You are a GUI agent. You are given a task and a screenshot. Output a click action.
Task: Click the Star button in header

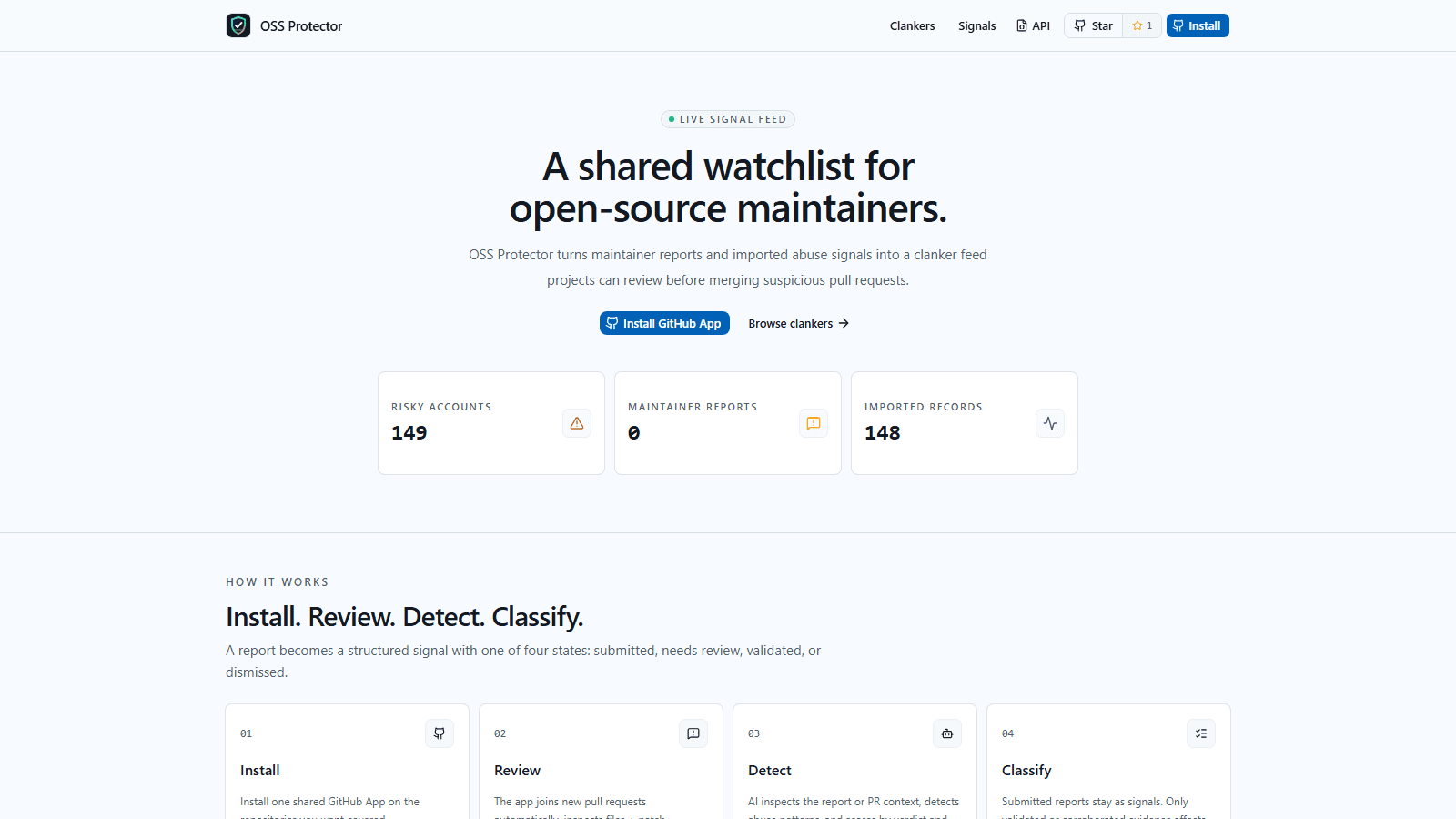(x=1093, y=25)
